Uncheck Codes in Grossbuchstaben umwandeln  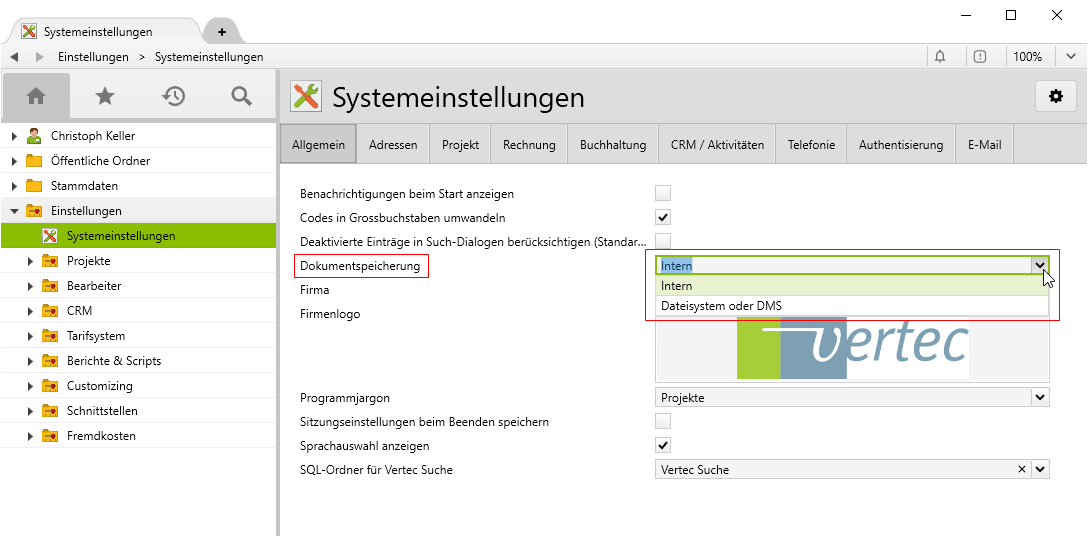click(663, 217)
